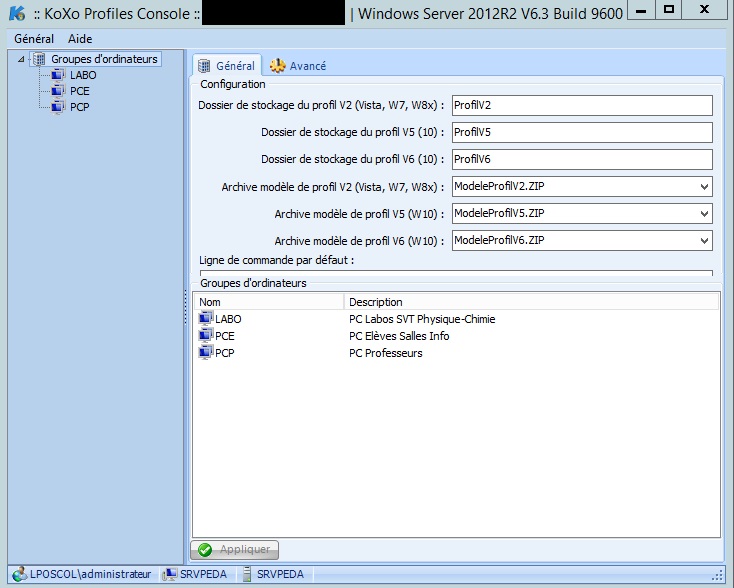Select the PCP name in the groups list
The width and height of the screenshot is (734, 588).
point(225,353)
